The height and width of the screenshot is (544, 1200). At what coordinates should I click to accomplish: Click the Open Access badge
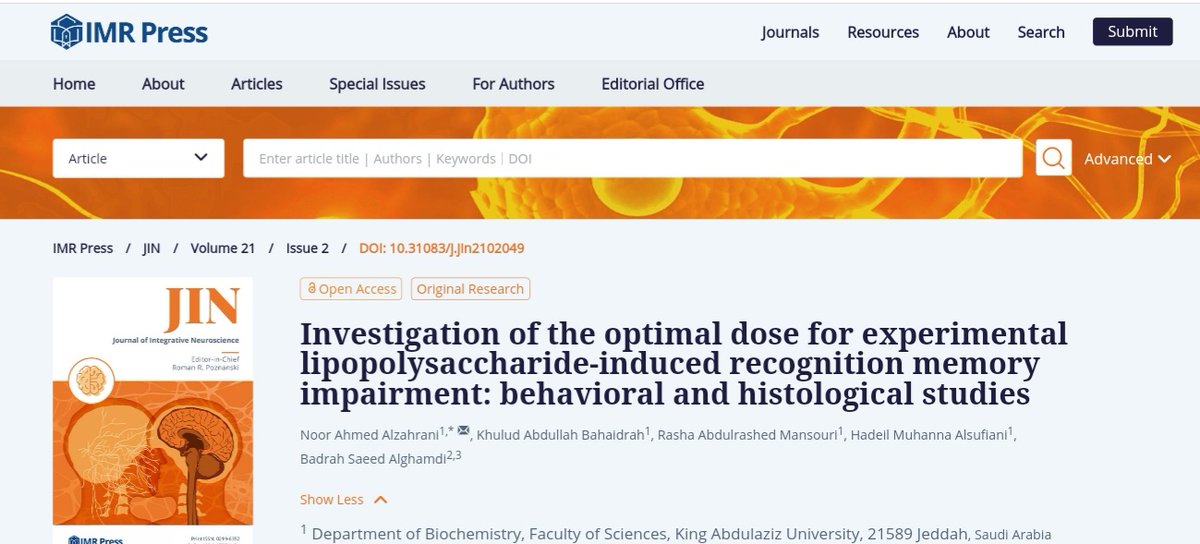click(351, 289)
